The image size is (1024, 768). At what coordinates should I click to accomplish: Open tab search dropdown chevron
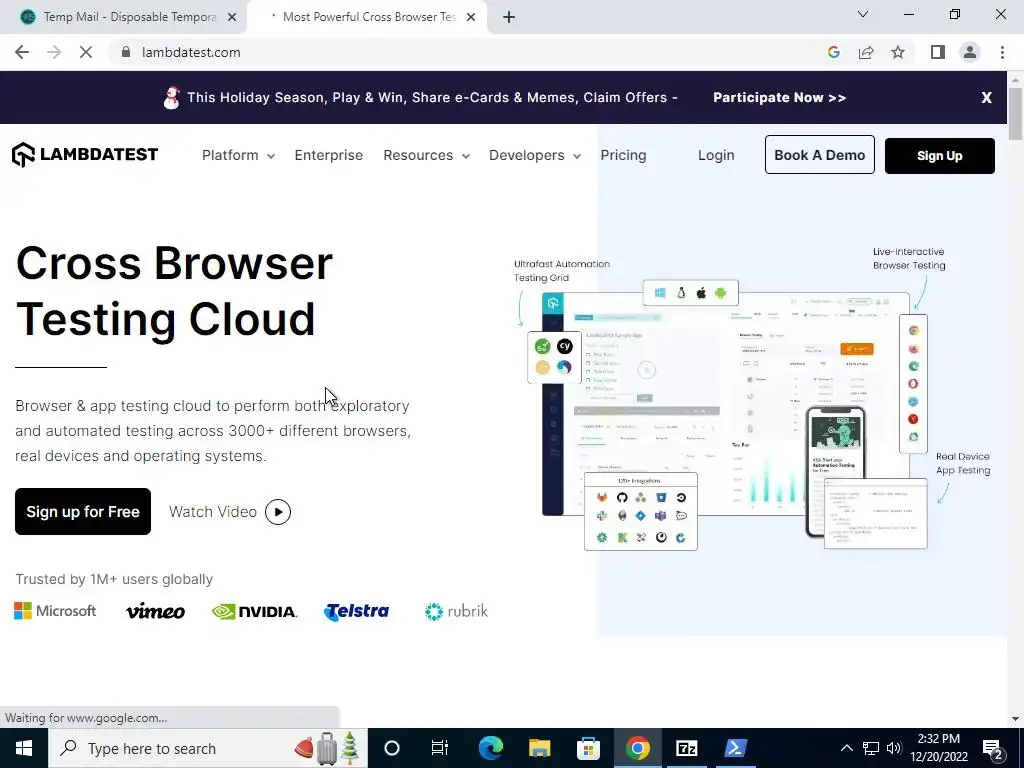tap(863, 14)
